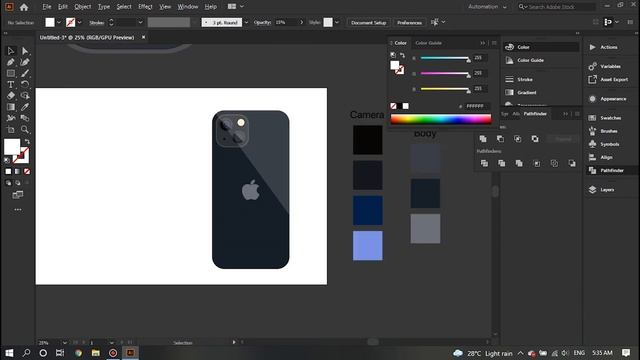This screenshot has width=640, height=360.
Task: Click the Preferences button
Action: (x=409, y=22)
